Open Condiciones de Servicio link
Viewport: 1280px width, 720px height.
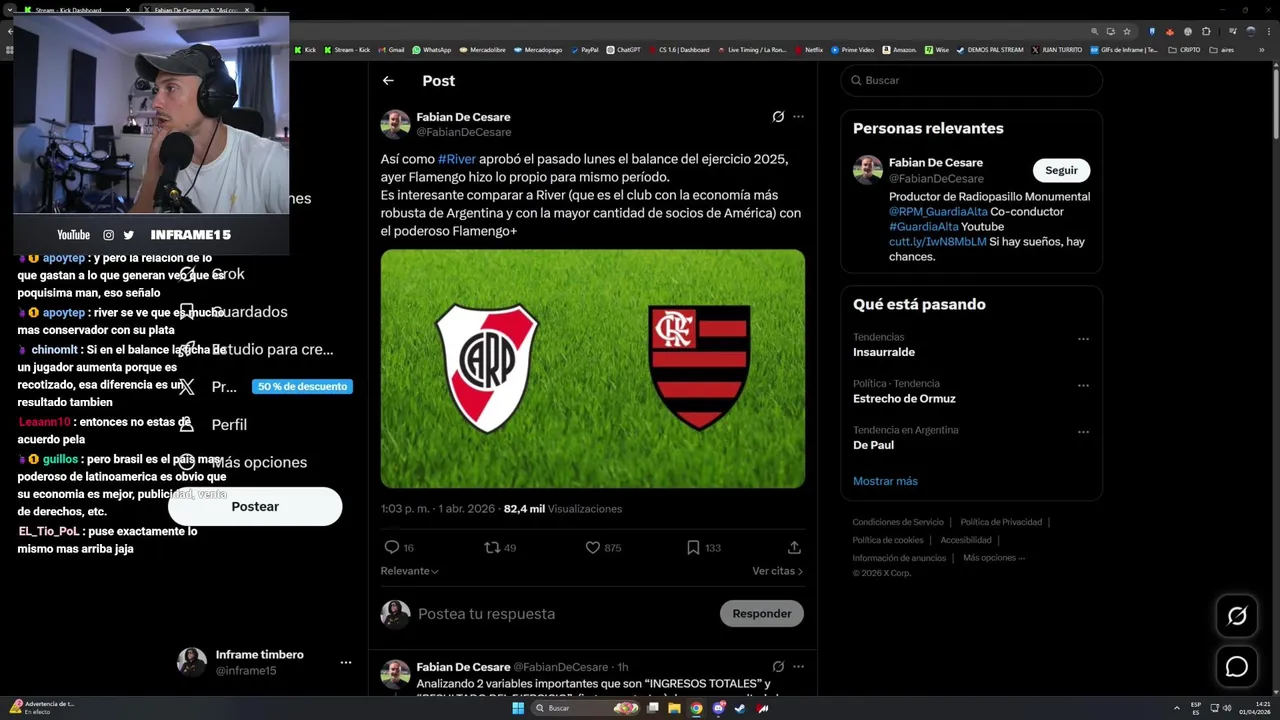pyautogui.click(x=898, y=522)
